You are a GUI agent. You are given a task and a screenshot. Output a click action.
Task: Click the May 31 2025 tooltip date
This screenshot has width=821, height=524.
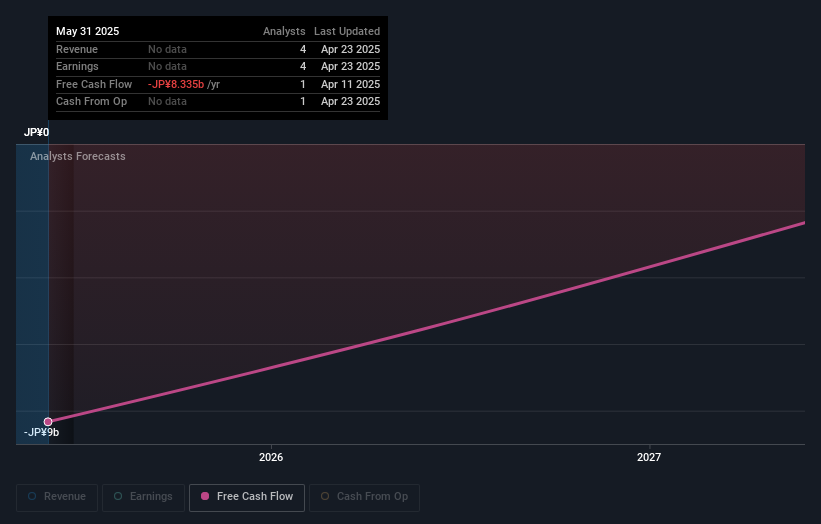click(87, 31)
